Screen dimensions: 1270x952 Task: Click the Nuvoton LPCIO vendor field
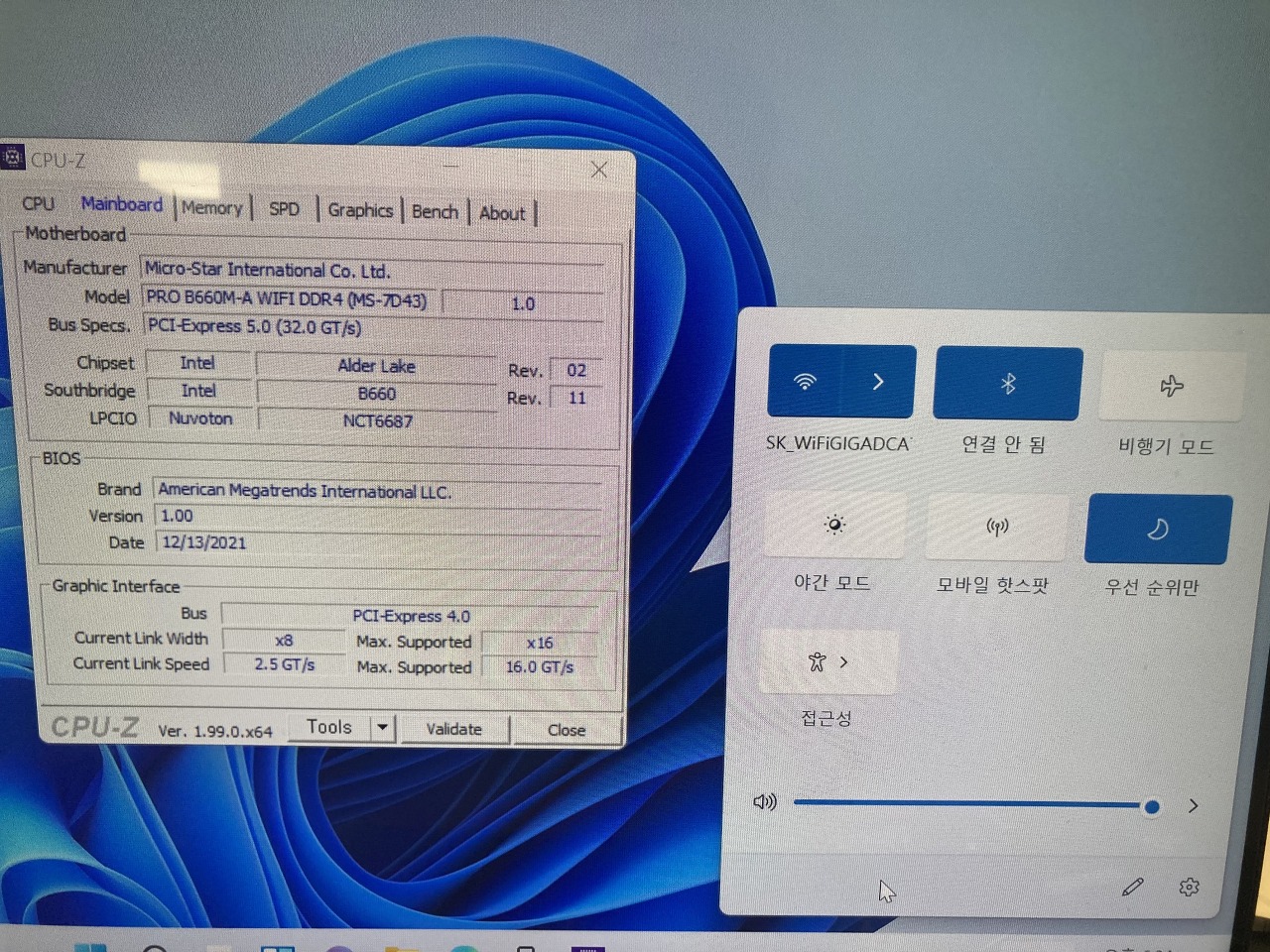(200, 418)
